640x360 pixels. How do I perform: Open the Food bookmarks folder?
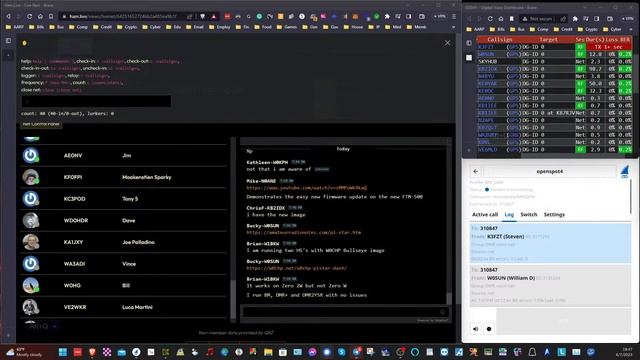tap(263, 27)
